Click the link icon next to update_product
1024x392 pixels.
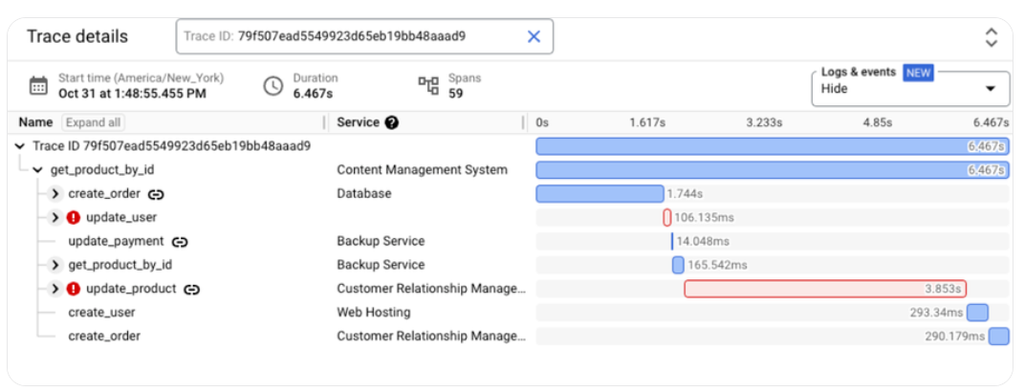tap(191, 289)
